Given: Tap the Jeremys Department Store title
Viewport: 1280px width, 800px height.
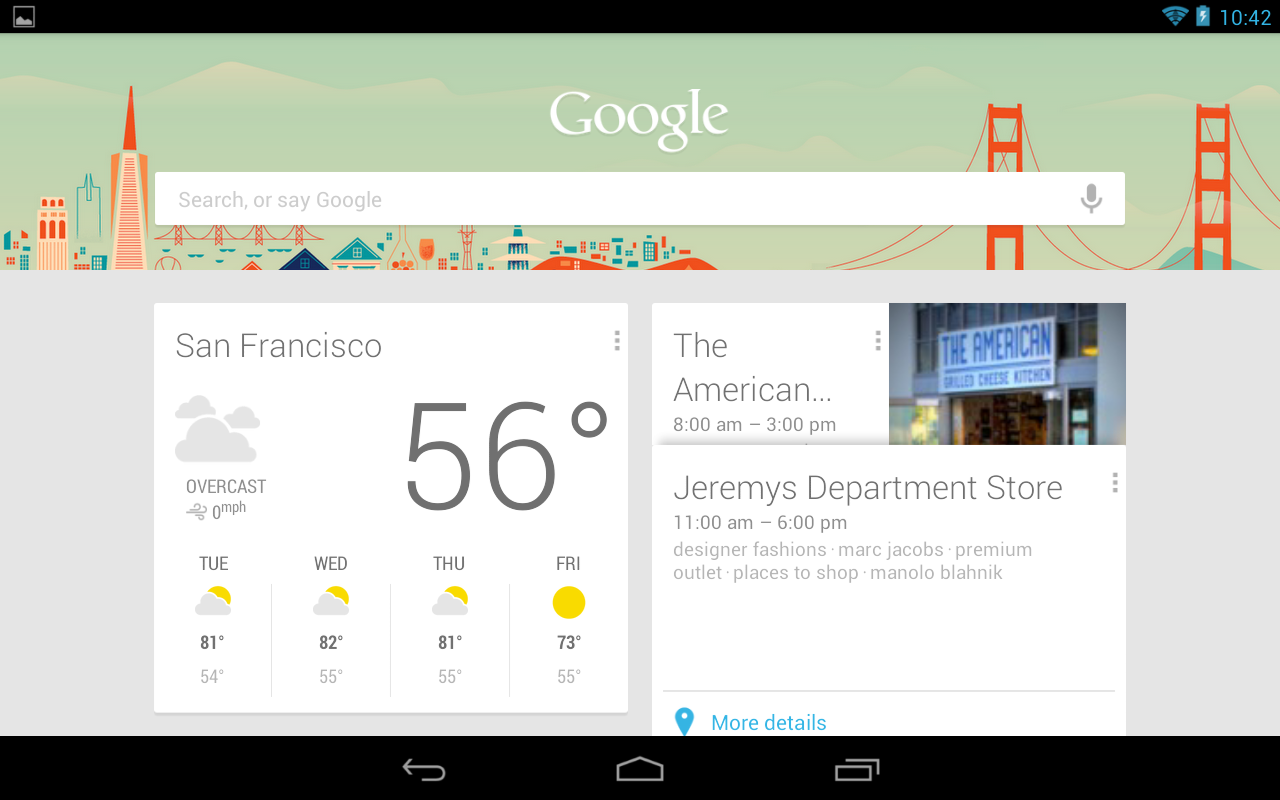Looking at the screenshot, I should 868,488.
